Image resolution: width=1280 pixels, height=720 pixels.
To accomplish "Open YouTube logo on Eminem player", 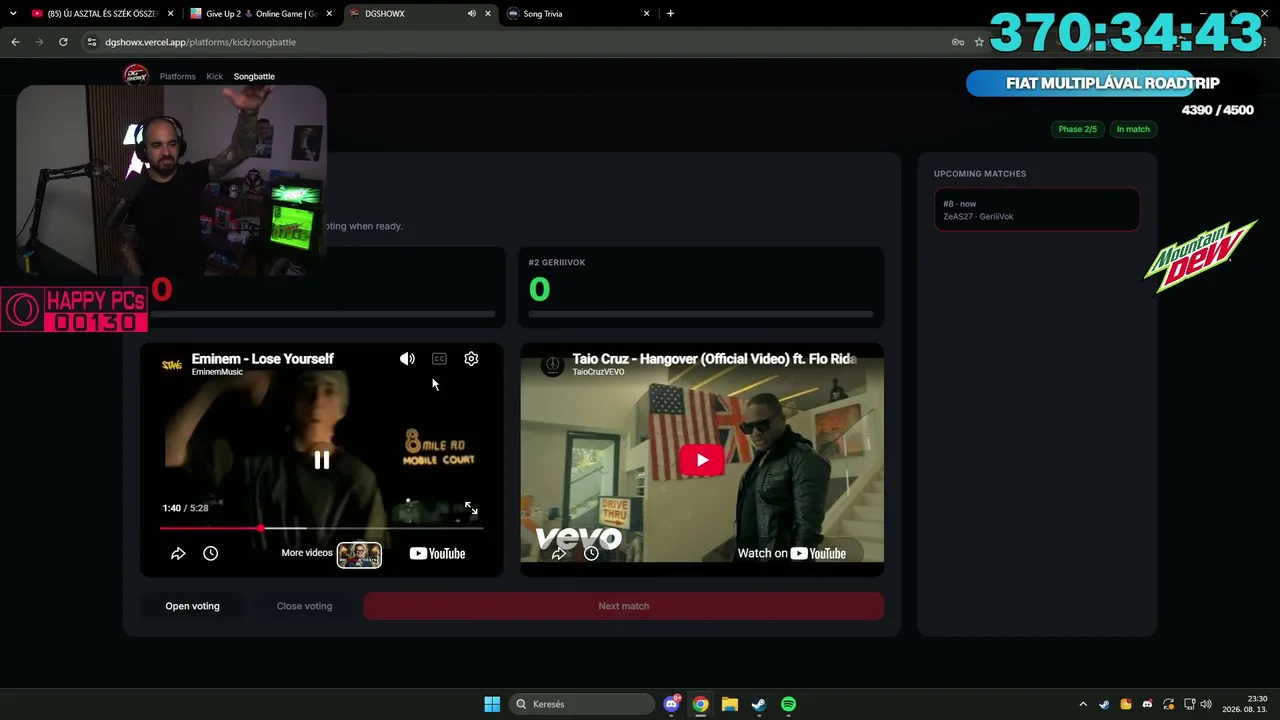I will (437, 553).
